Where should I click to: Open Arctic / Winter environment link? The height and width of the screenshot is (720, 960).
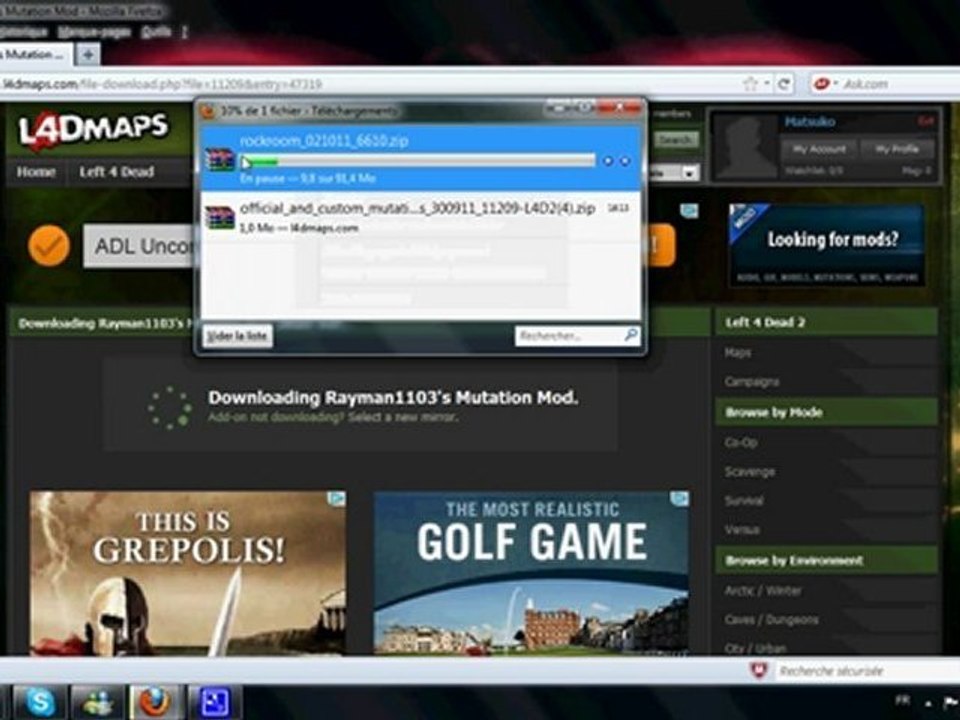click(763, 591)
